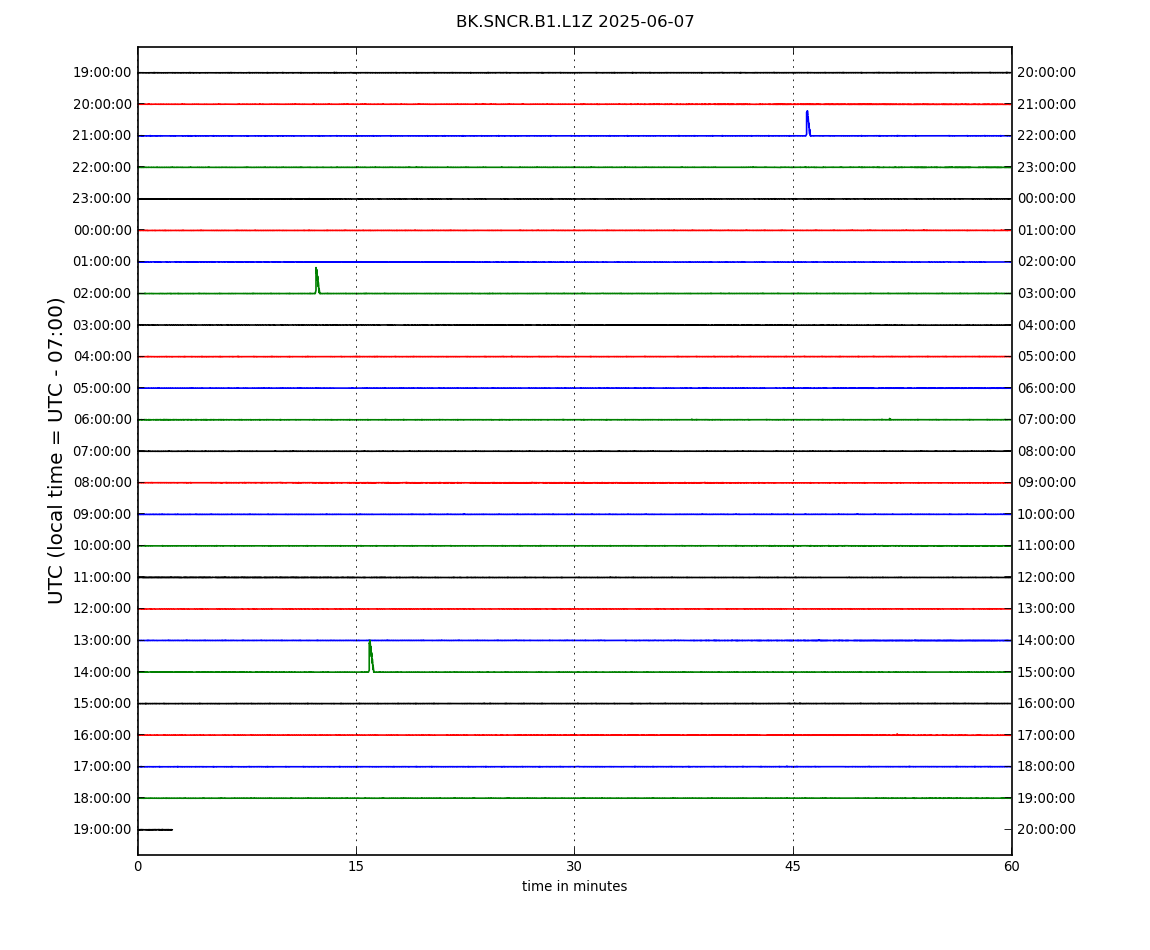Click the right-axis label 18:00:00
Viewport: 1150px width, 950px height.
1047,767
